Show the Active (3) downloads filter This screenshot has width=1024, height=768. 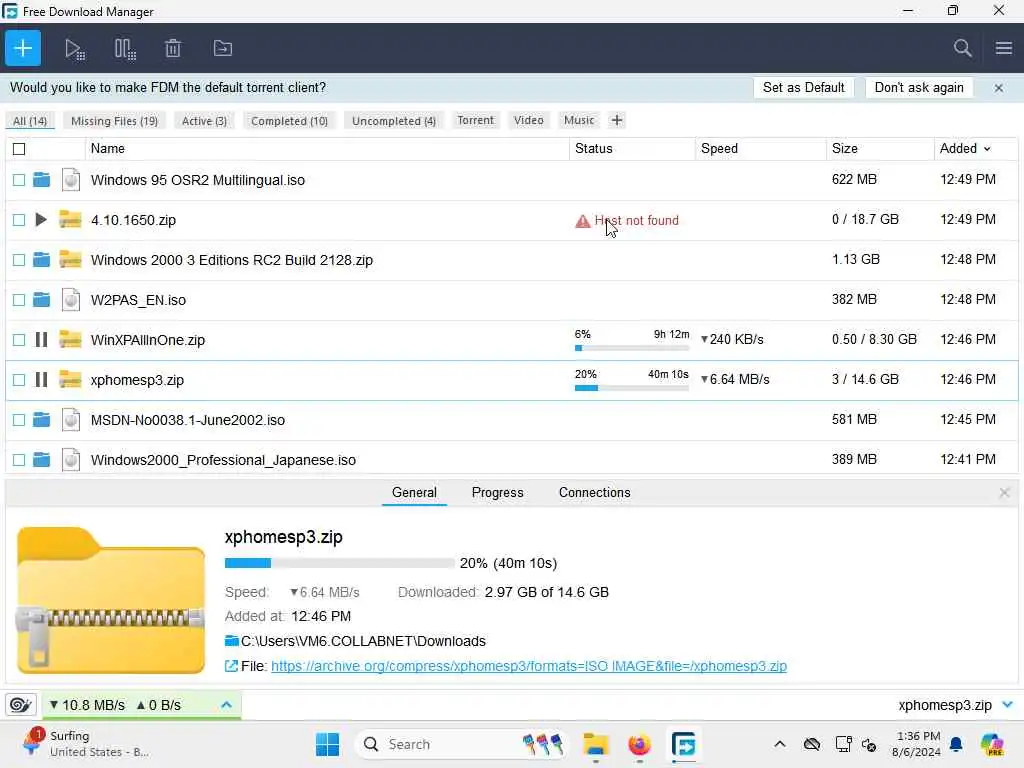tap(204, 121)
